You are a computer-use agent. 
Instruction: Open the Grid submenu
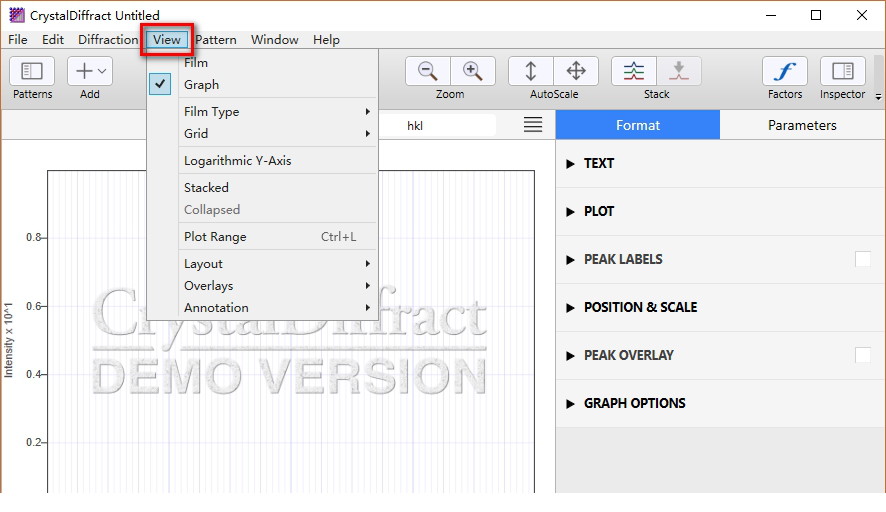click(262, 134)
